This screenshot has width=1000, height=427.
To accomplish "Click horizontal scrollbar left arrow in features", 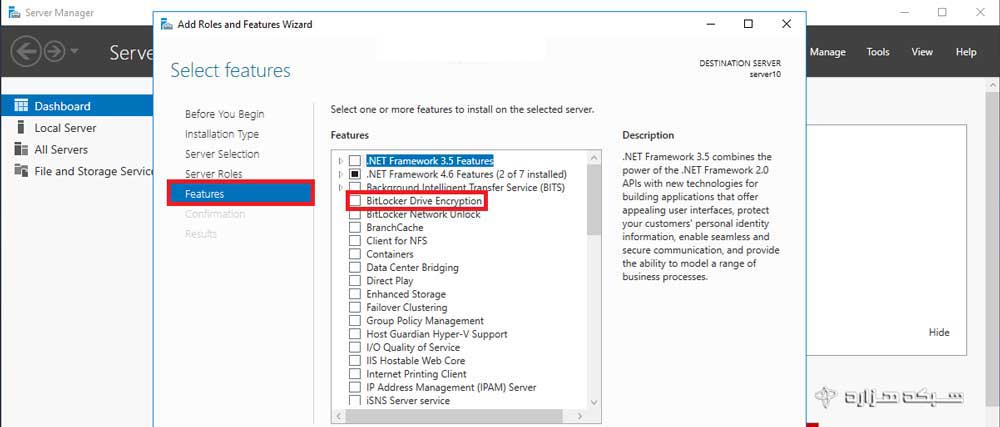I will tap(339, 416).
